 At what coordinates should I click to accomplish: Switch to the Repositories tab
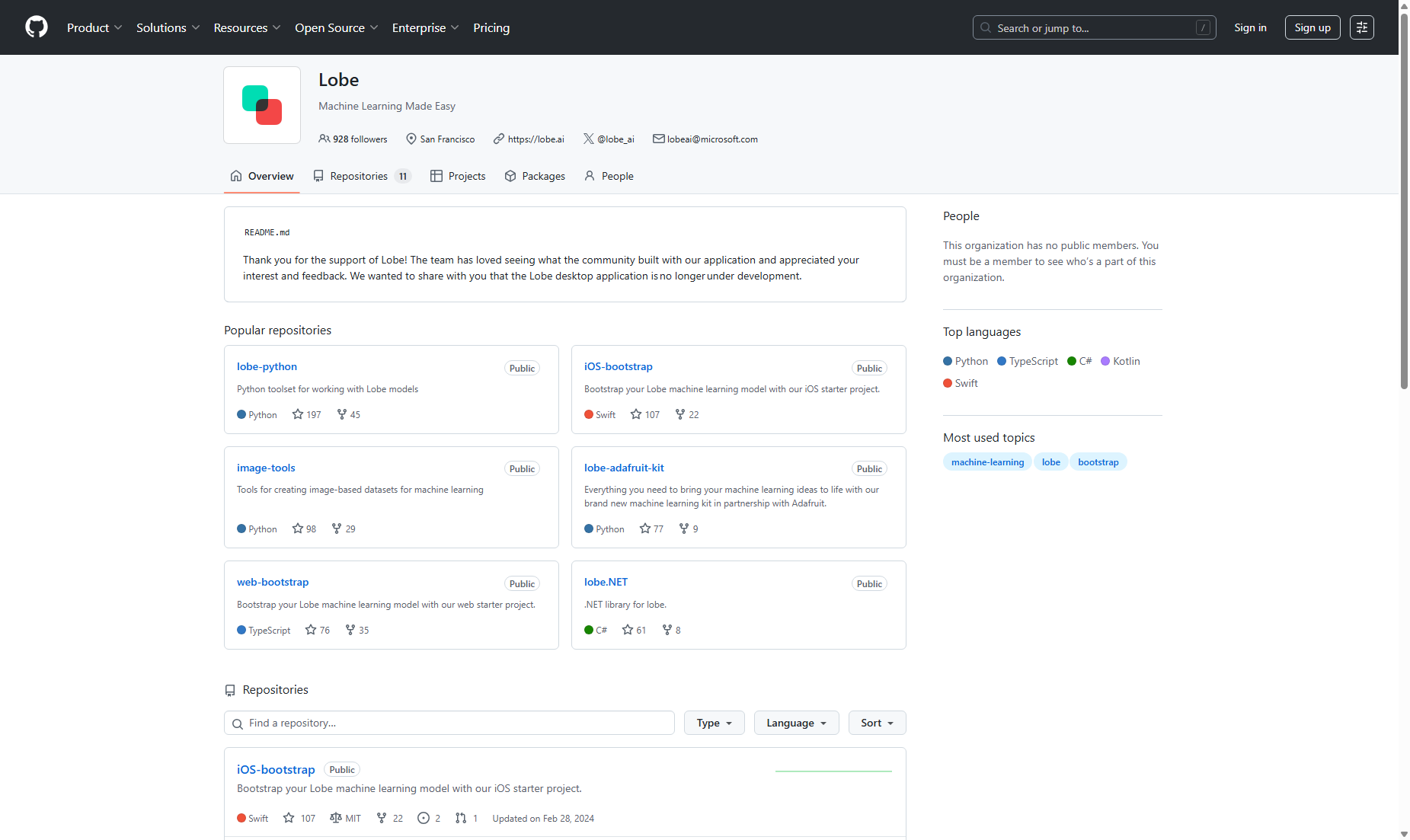pyautogui.click(x=362, y=176)
